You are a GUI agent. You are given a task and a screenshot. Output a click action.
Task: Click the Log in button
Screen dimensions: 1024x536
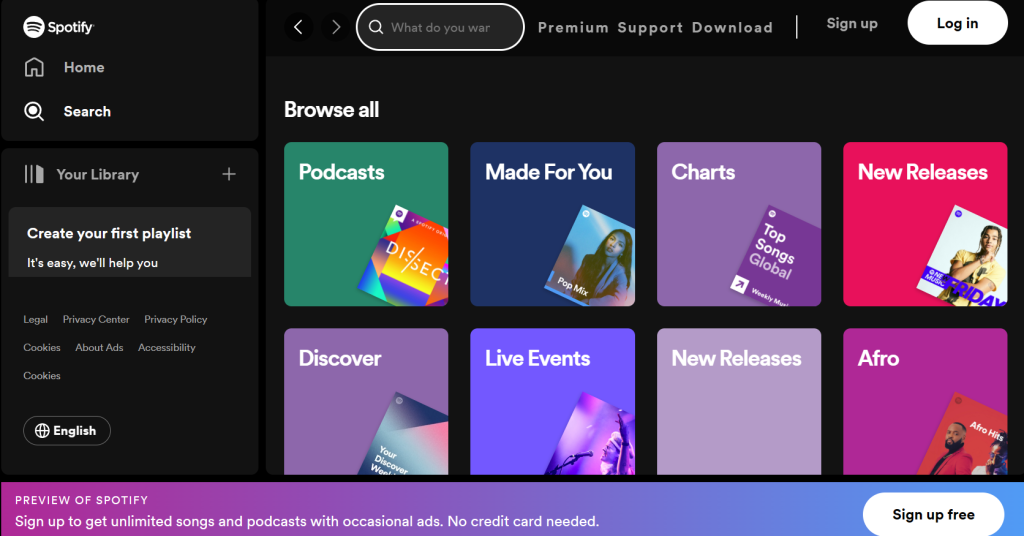click(x=957, y=24)
